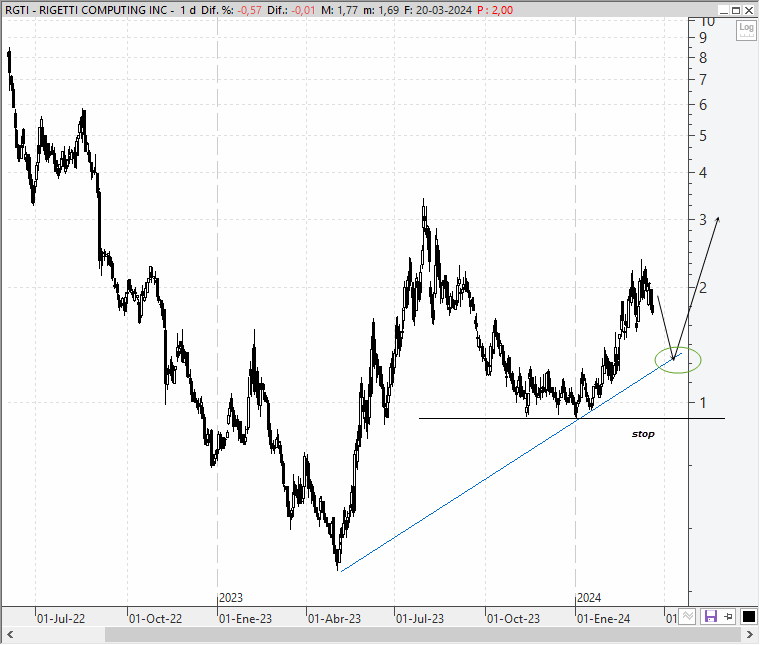The image size is (760, 645).
Task: Maximize the RGTI chart window
Action: point(736,10)
